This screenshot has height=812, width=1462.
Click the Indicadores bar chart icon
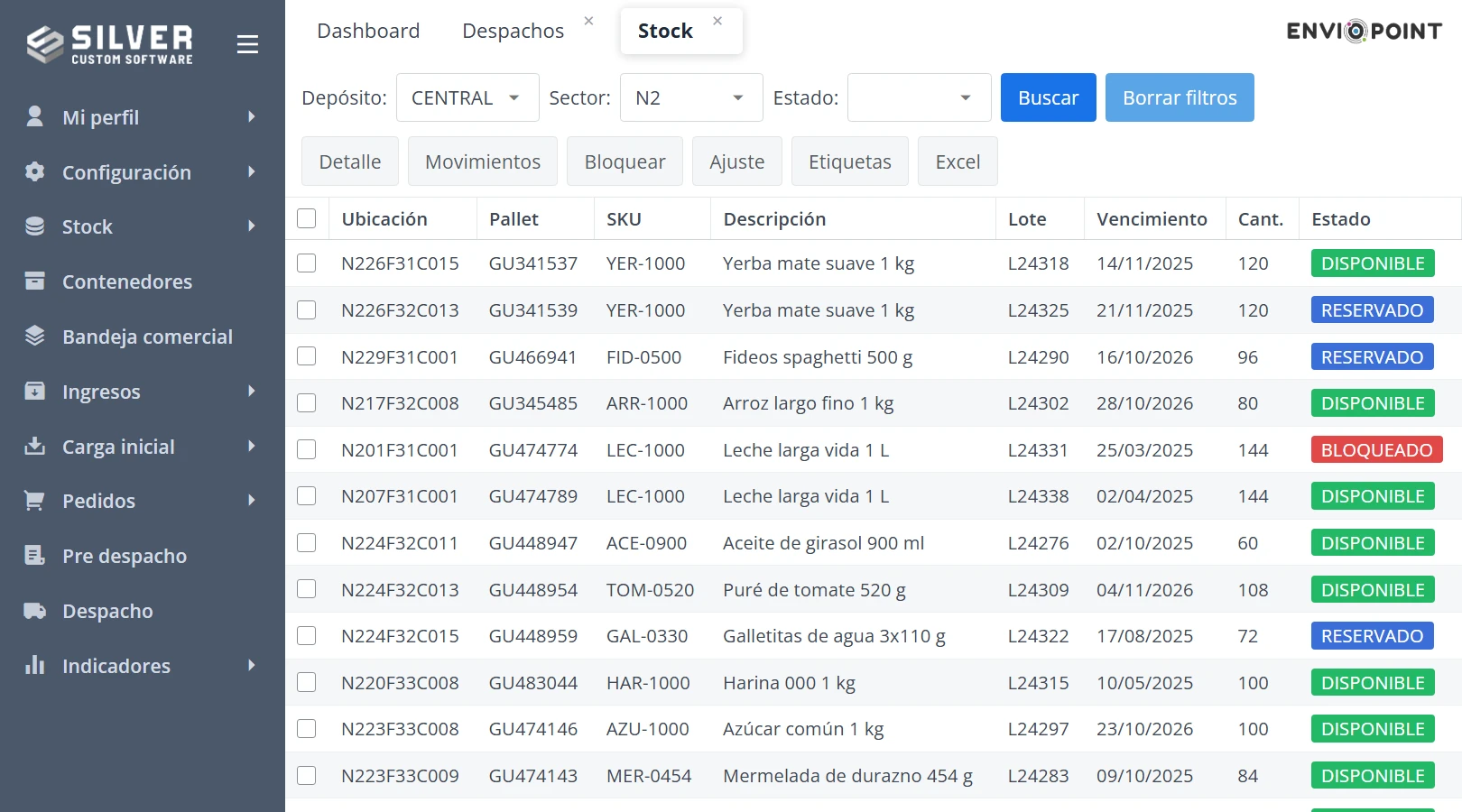34,665
